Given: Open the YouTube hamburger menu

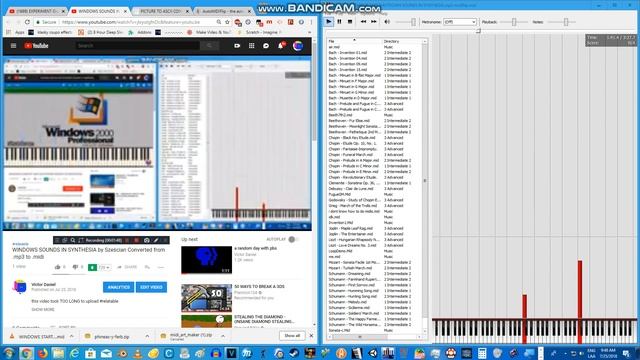Looking at the screenshot, I should [13, 46].
